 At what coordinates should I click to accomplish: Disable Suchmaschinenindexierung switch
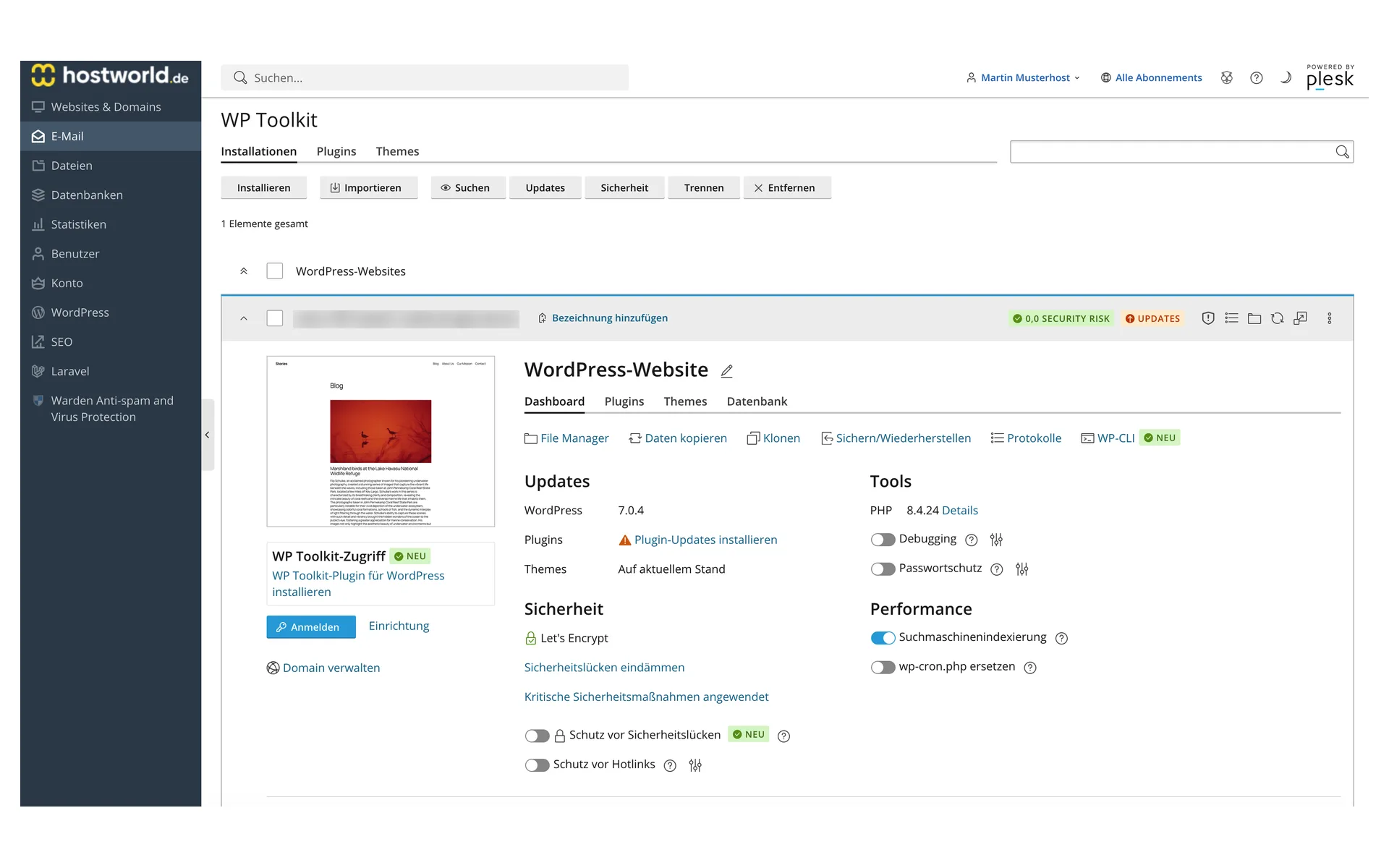click(x=883, y=638)
